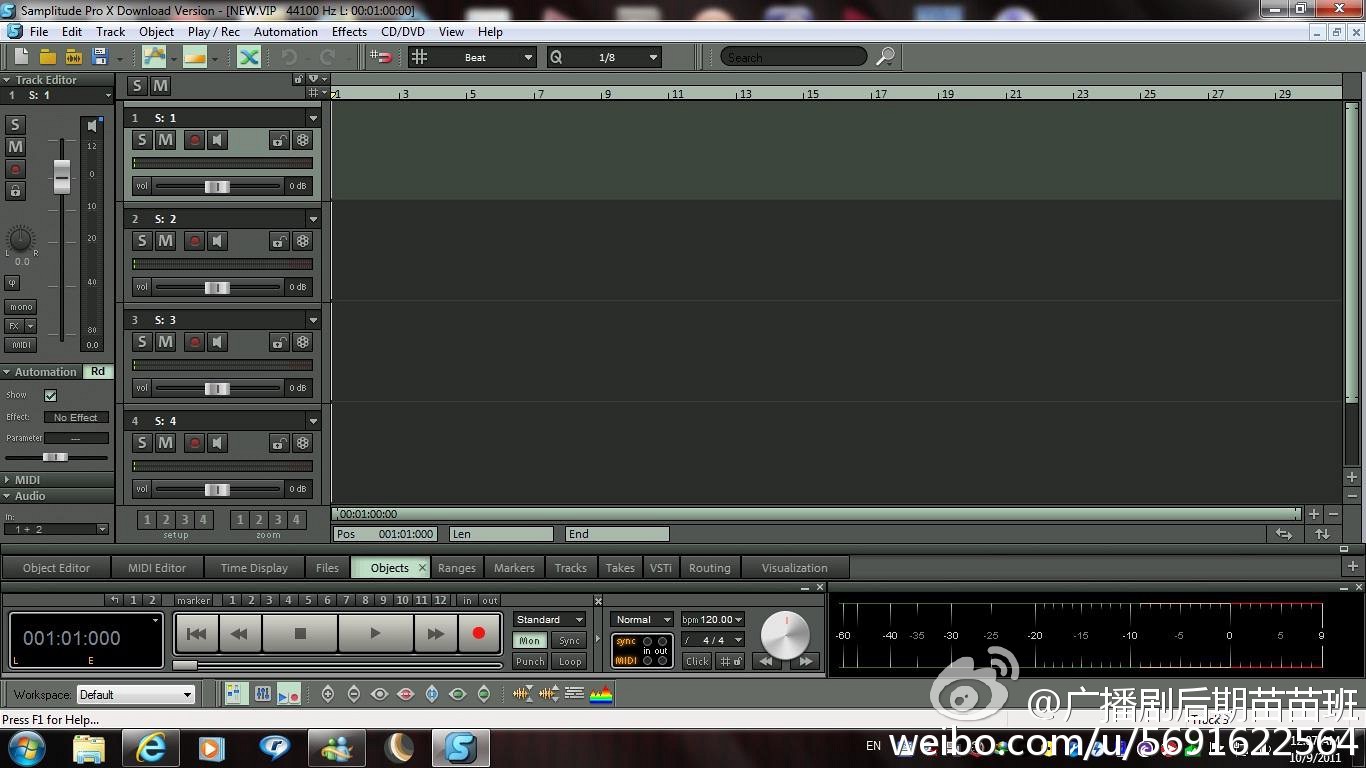Solo track 4 with S button
1366x768 pixels.
[x=142, y=443]
